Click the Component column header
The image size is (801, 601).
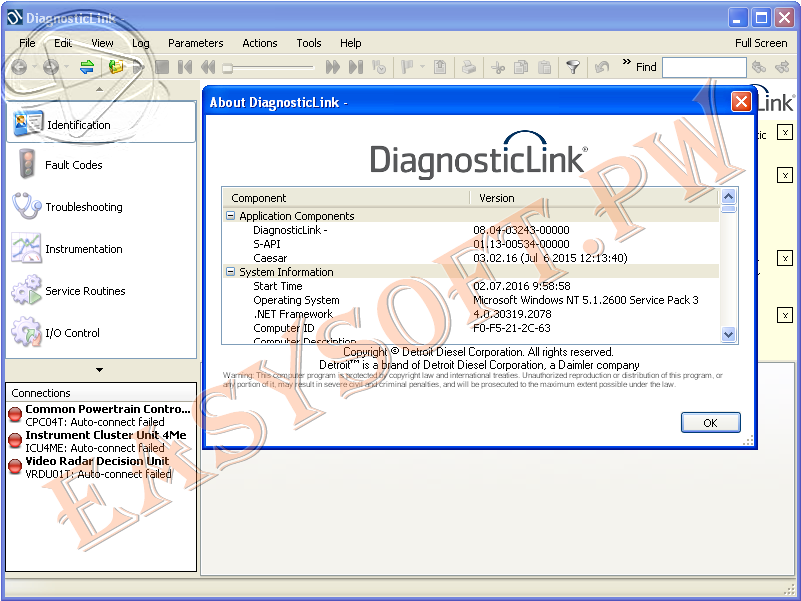tap(346, 198)
